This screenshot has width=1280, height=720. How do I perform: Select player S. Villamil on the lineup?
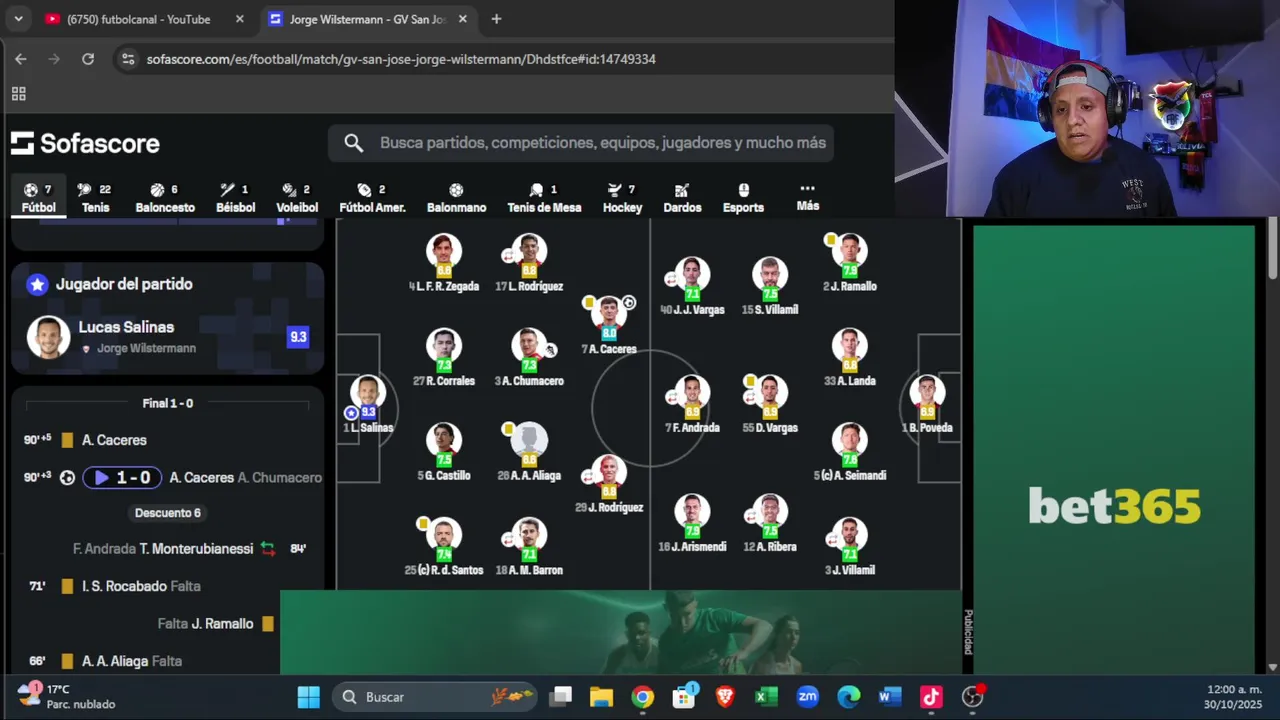click(x=769, y=286)
